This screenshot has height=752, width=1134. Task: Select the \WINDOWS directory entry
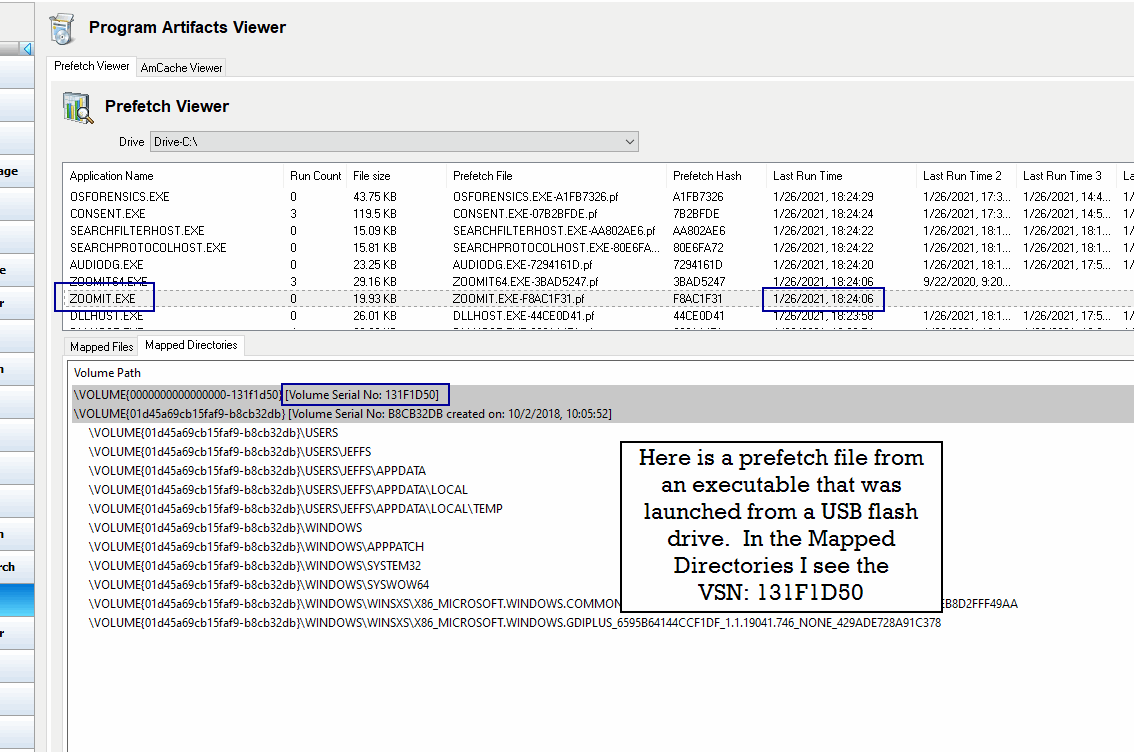tap(225, 528)
